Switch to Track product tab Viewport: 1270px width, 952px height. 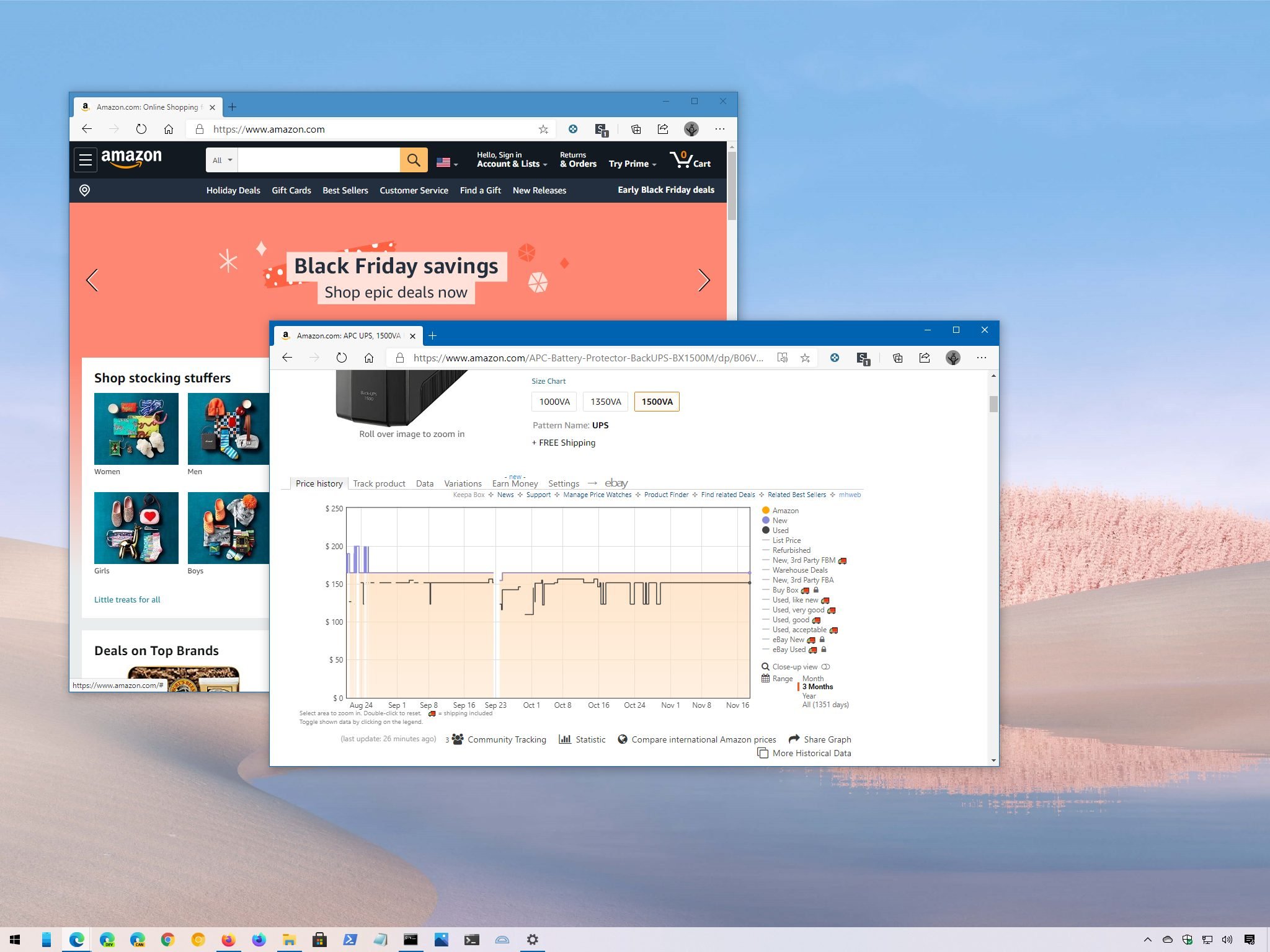coord(379,483)
